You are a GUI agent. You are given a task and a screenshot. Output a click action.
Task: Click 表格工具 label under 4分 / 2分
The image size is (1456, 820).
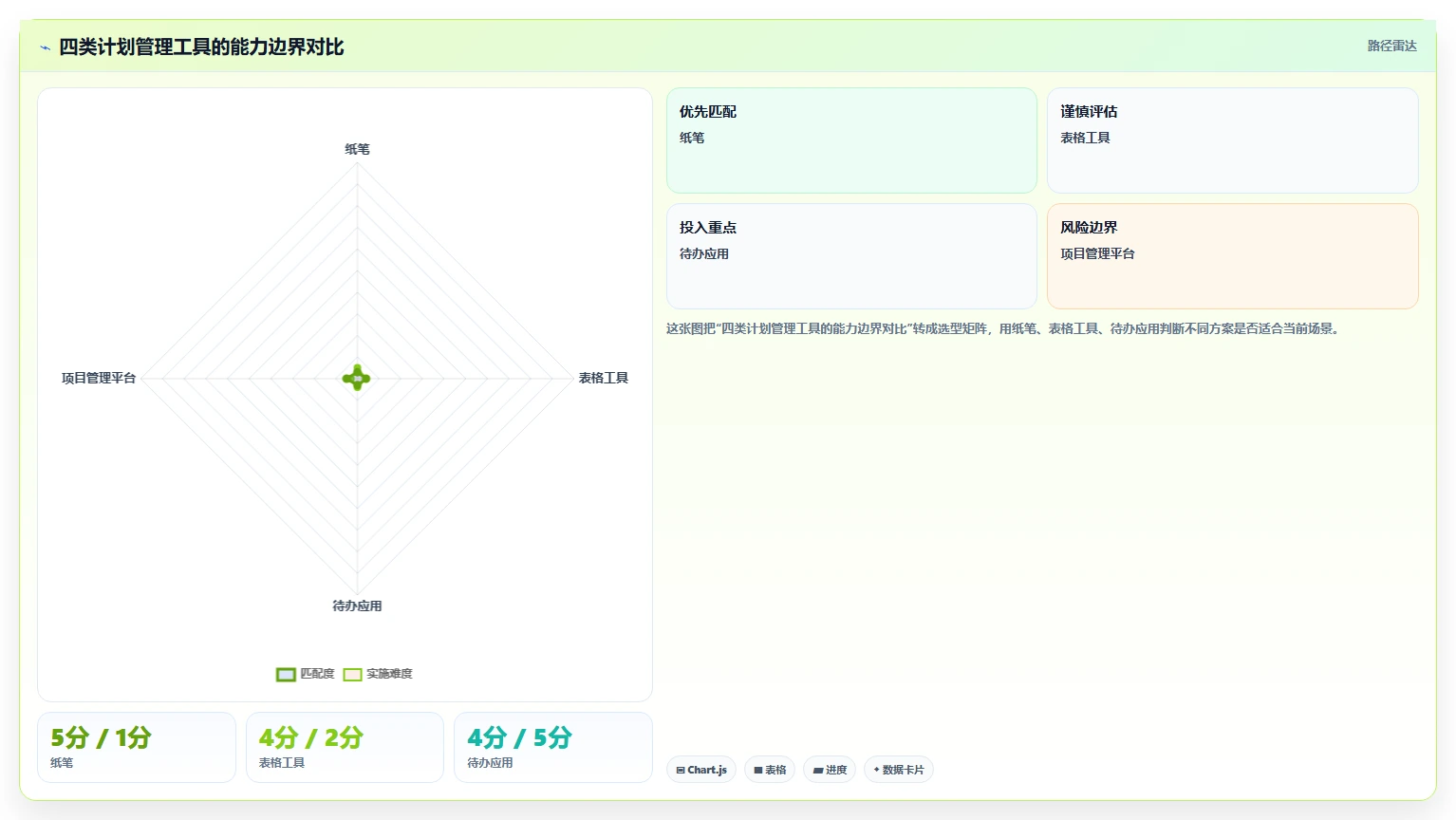282,763
